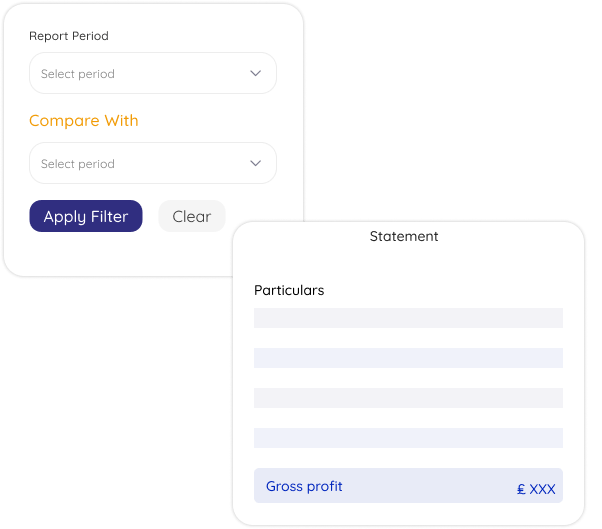Click the Report Period chevron arrow
This screenshot has height=529, width=602.
255,73
